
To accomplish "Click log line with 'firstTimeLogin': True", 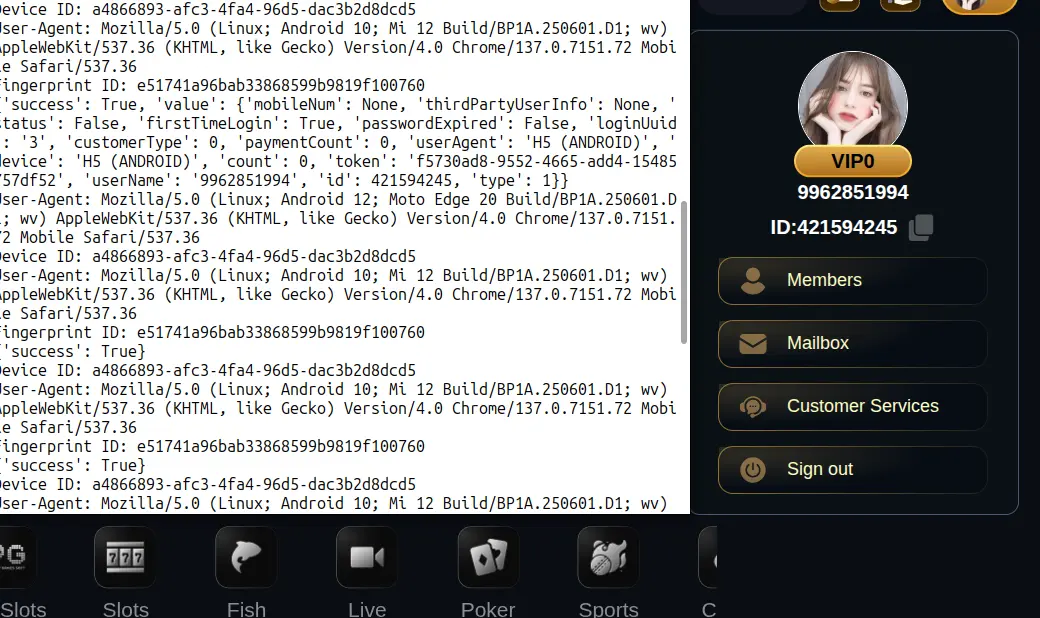I will [338, 123].
